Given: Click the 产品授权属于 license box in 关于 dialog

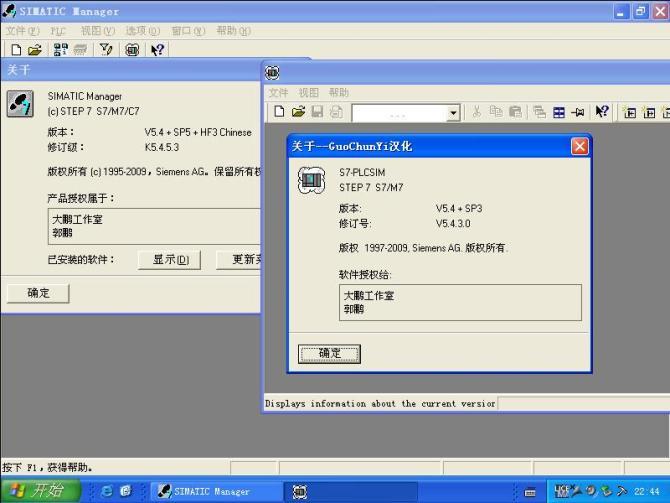Looking at the screenshot, I should point(154,226).
